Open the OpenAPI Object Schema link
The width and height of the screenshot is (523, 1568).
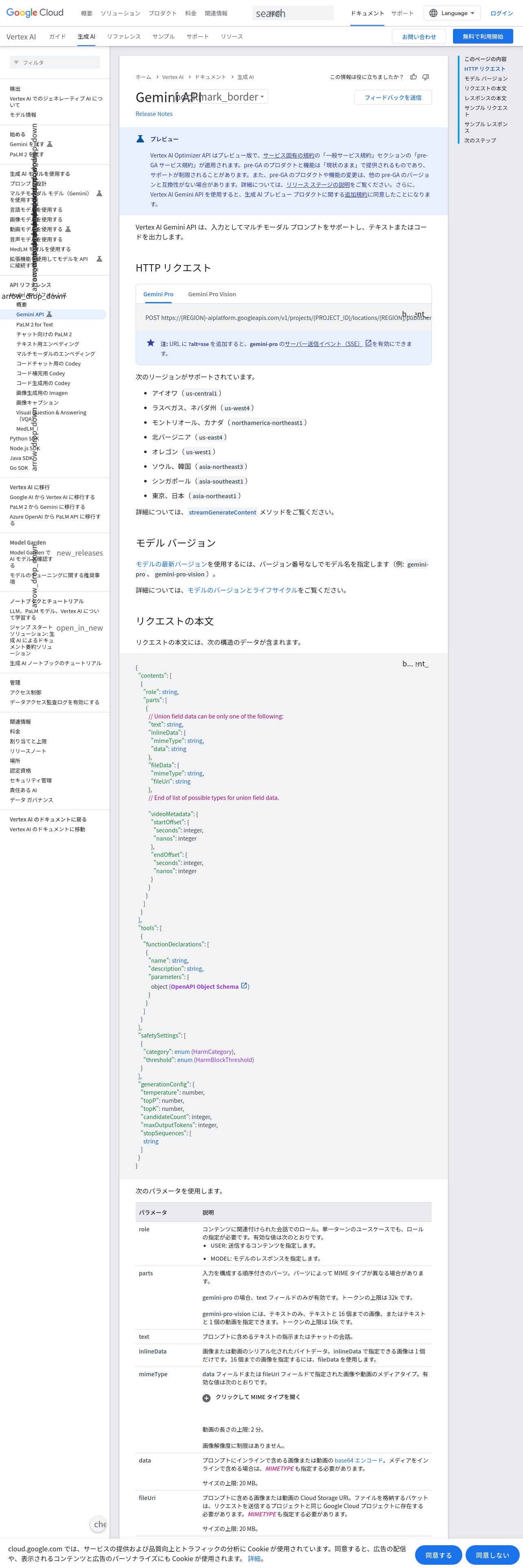pyautogui.click(x=204, y=986)
